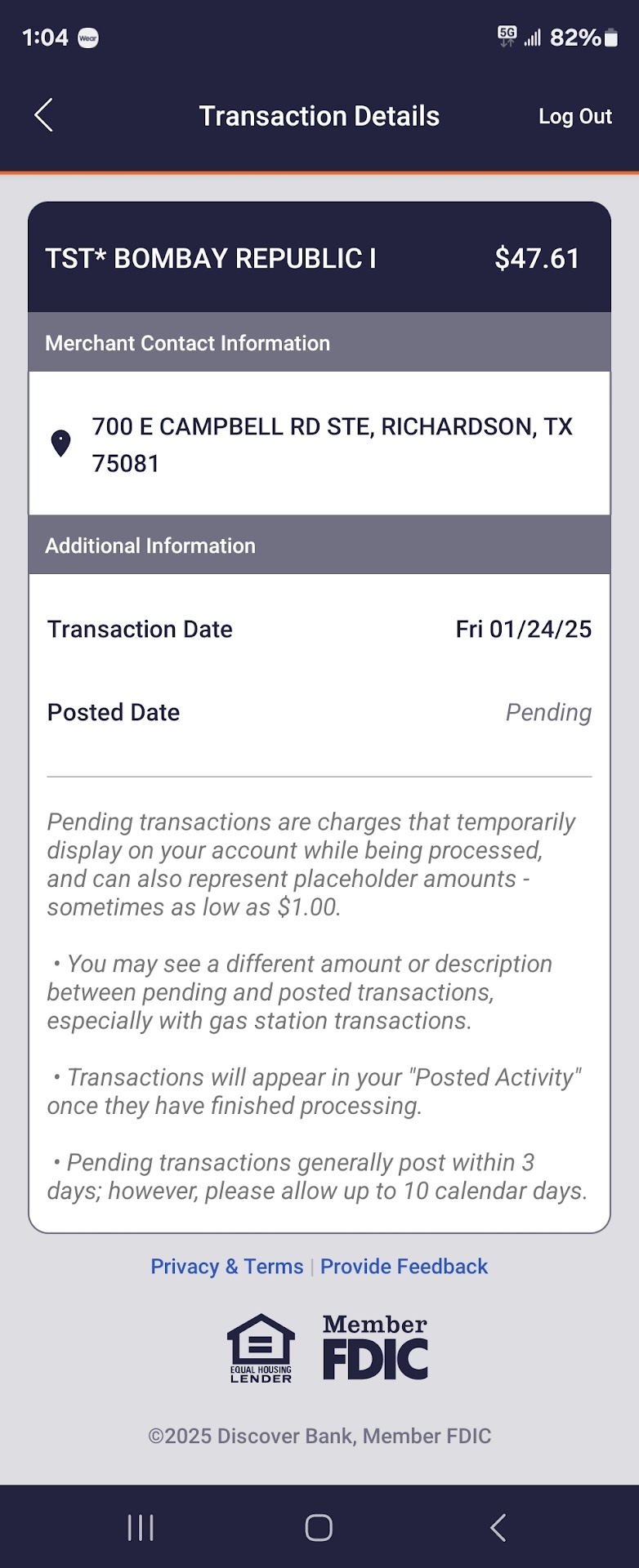Image resolution: width=639 pixels, height=1568 pixels.
Task: Tap the Wear notification icon
Action: point(88,38)
